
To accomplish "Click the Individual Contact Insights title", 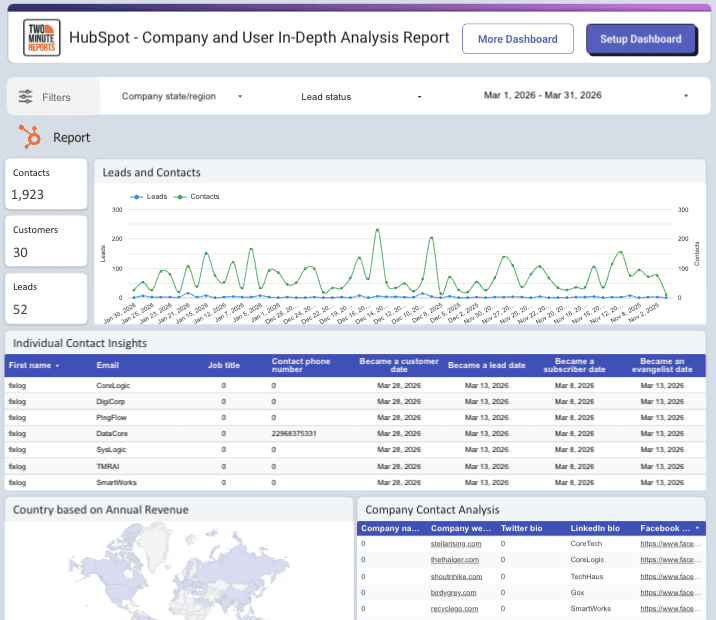I will click(x=80, y=343).
